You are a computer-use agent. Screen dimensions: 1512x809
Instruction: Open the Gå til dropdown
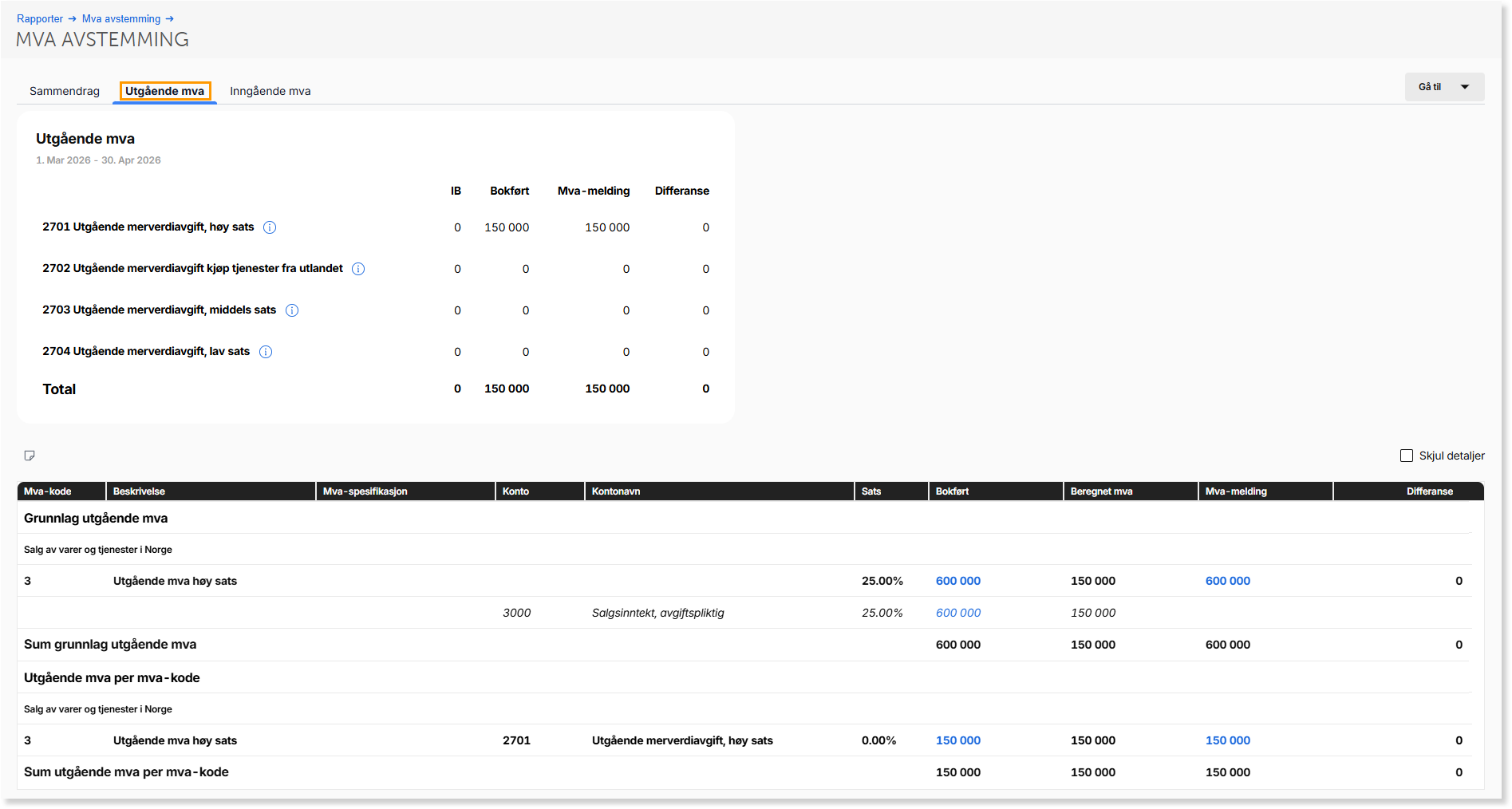[1444, 87]
